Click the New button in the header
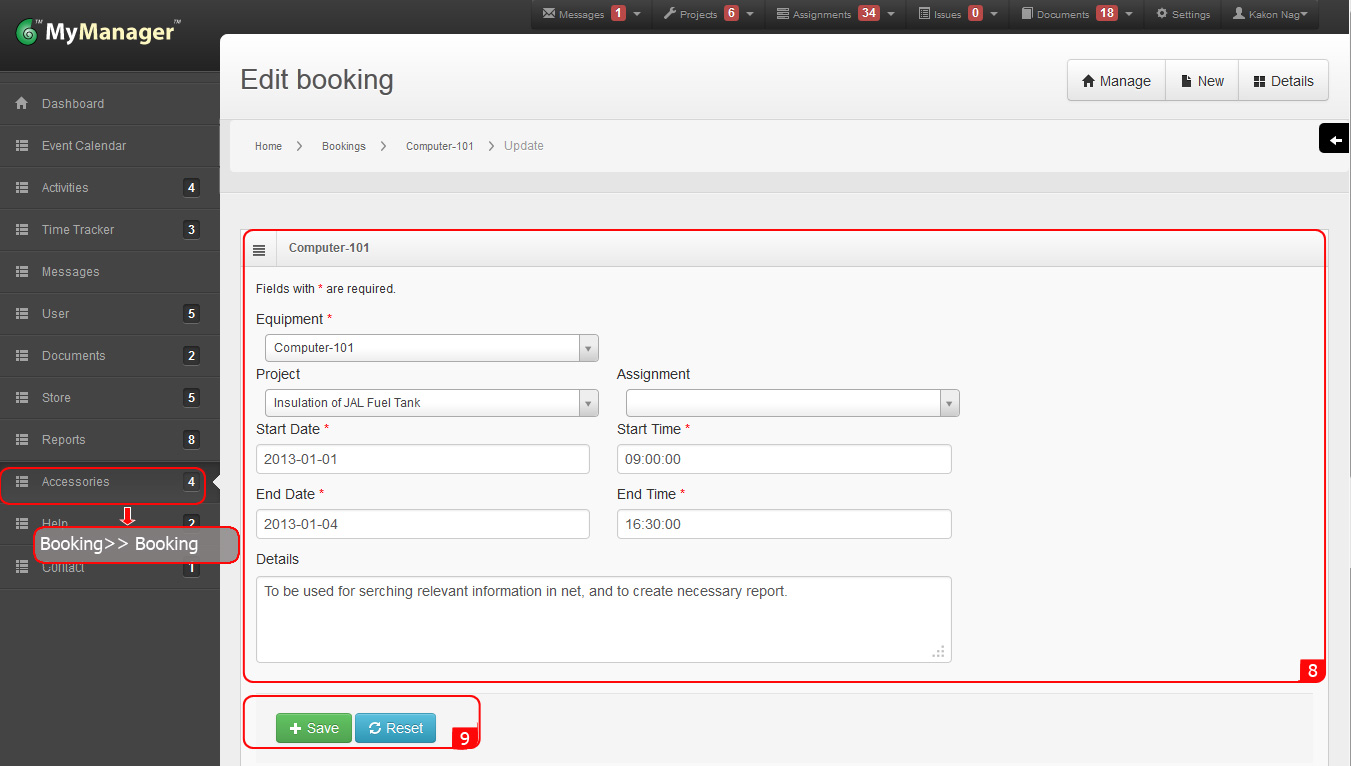 coord(1201,80)
